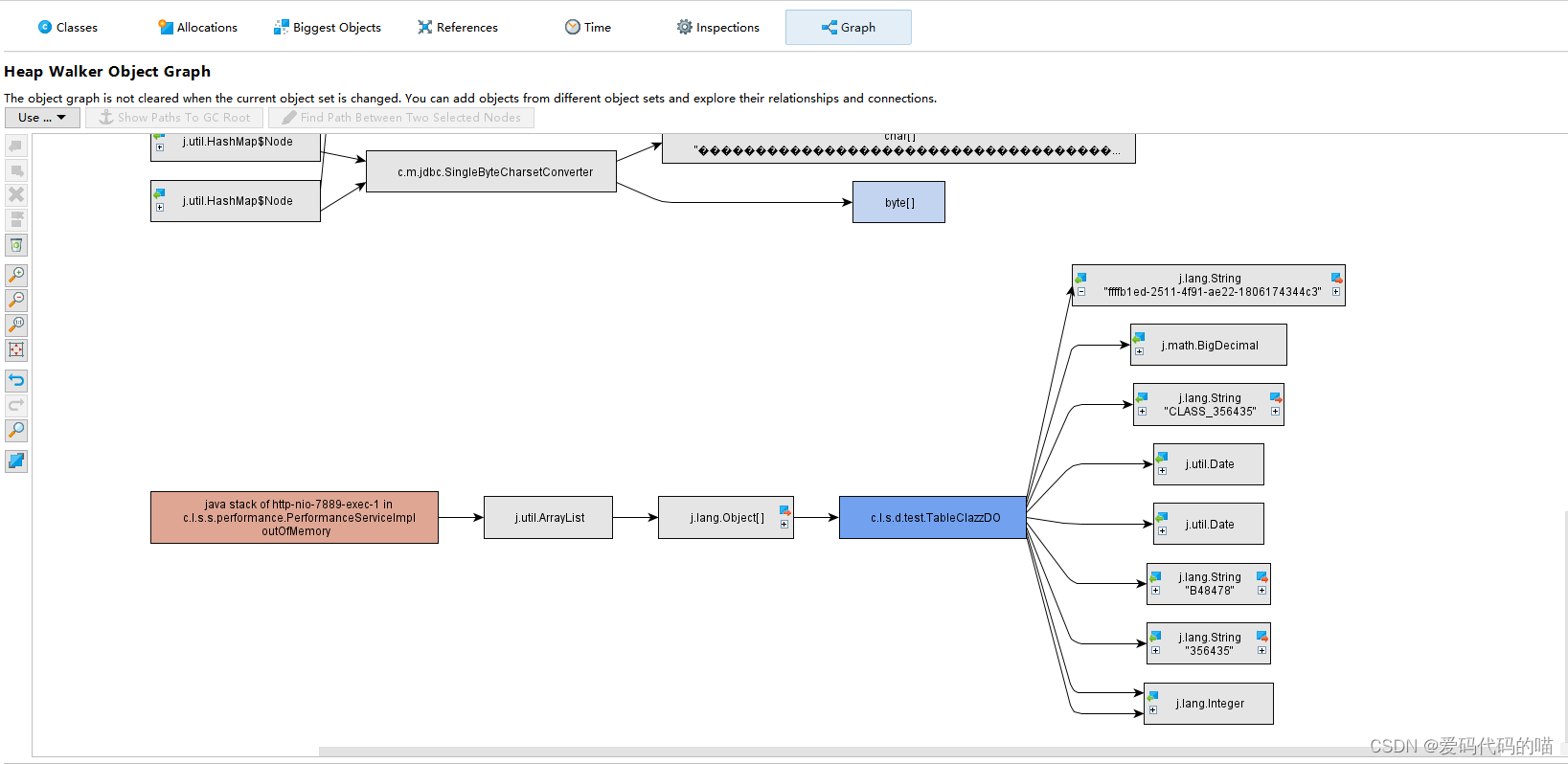The height and width of the screenshot is (764, 1568).
Task: Select the java stack outOfMemory root node
Action: pos(294,518)
